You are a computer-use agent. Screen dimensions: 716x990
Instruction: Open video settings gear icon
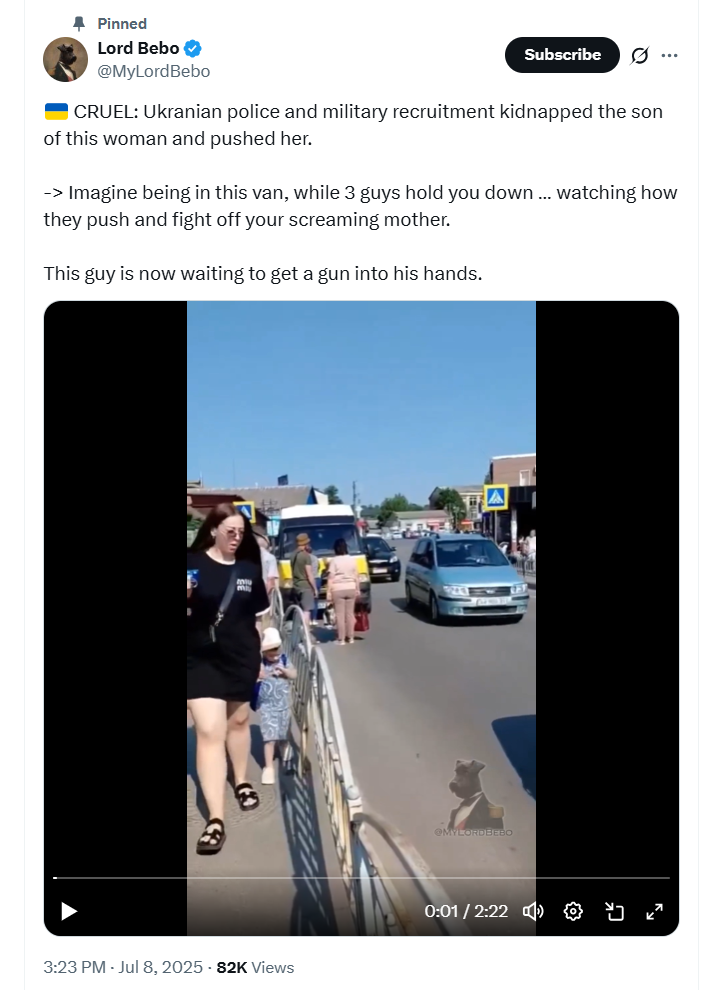click(573, 911)
